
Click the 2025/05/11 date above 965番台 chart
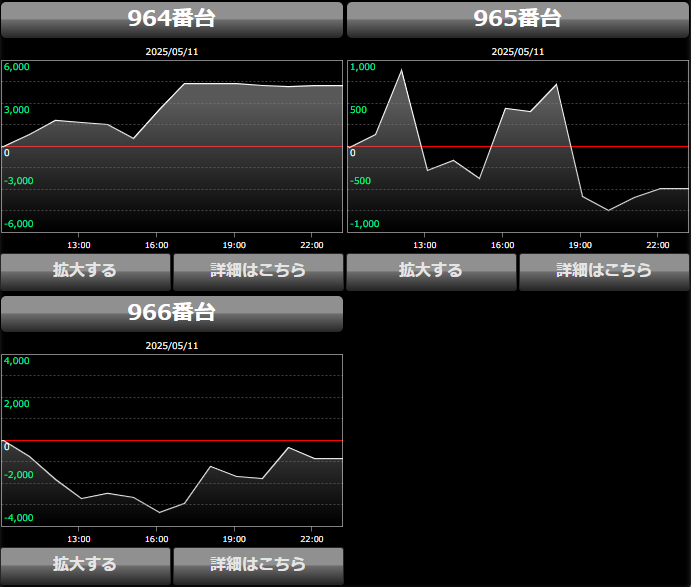tap(518, 52)
